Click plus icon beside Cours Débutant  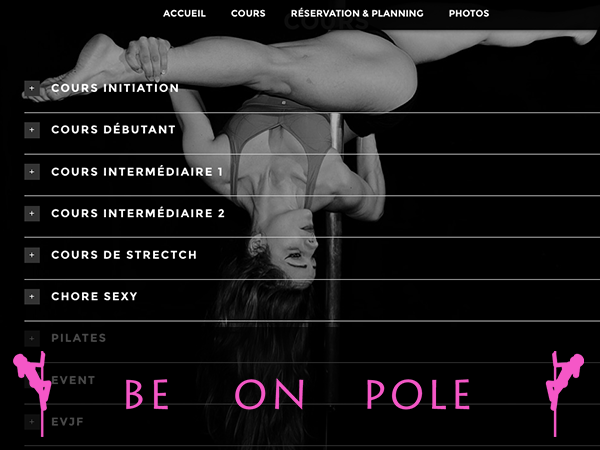(32, 130)
